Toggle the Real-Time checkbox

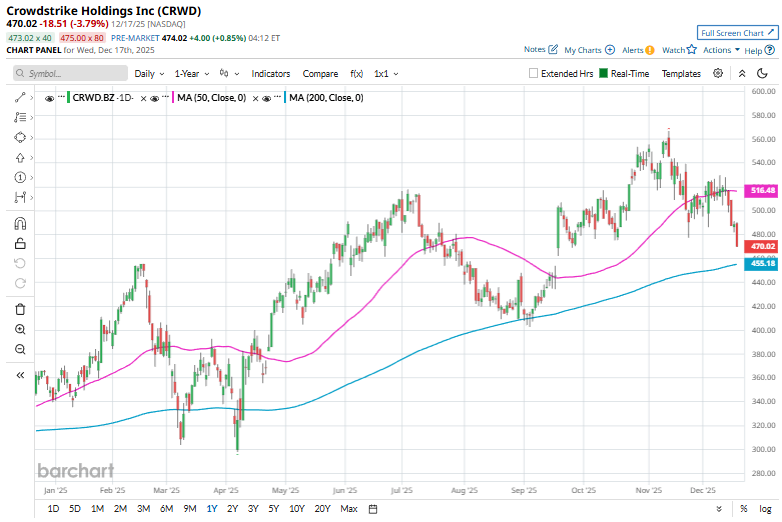click(604, 74)
